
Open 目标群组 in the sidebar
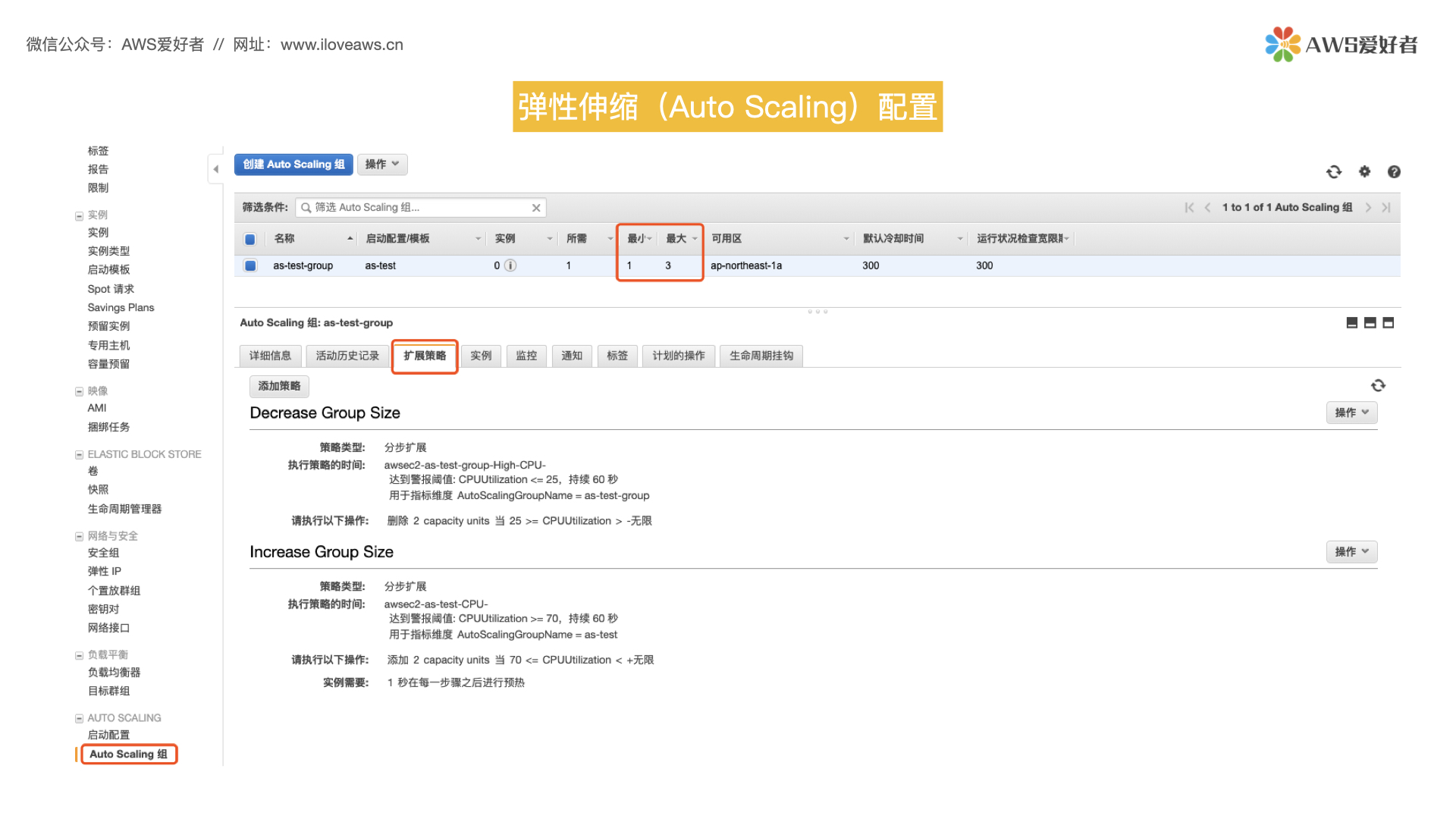pos(108,691)
